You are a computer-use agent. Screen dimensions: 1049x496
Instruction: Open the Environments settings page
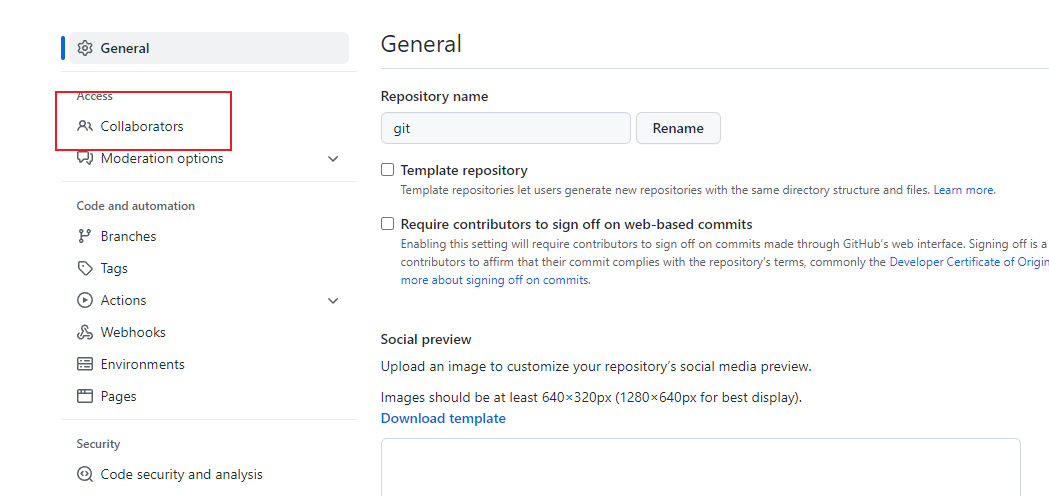tap(142, 364)
